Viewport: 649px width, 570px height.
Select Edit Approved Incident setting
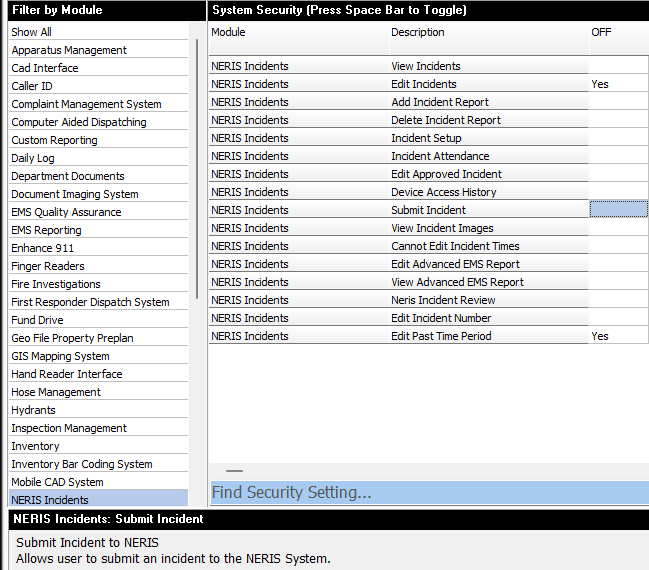click(489, 174)
